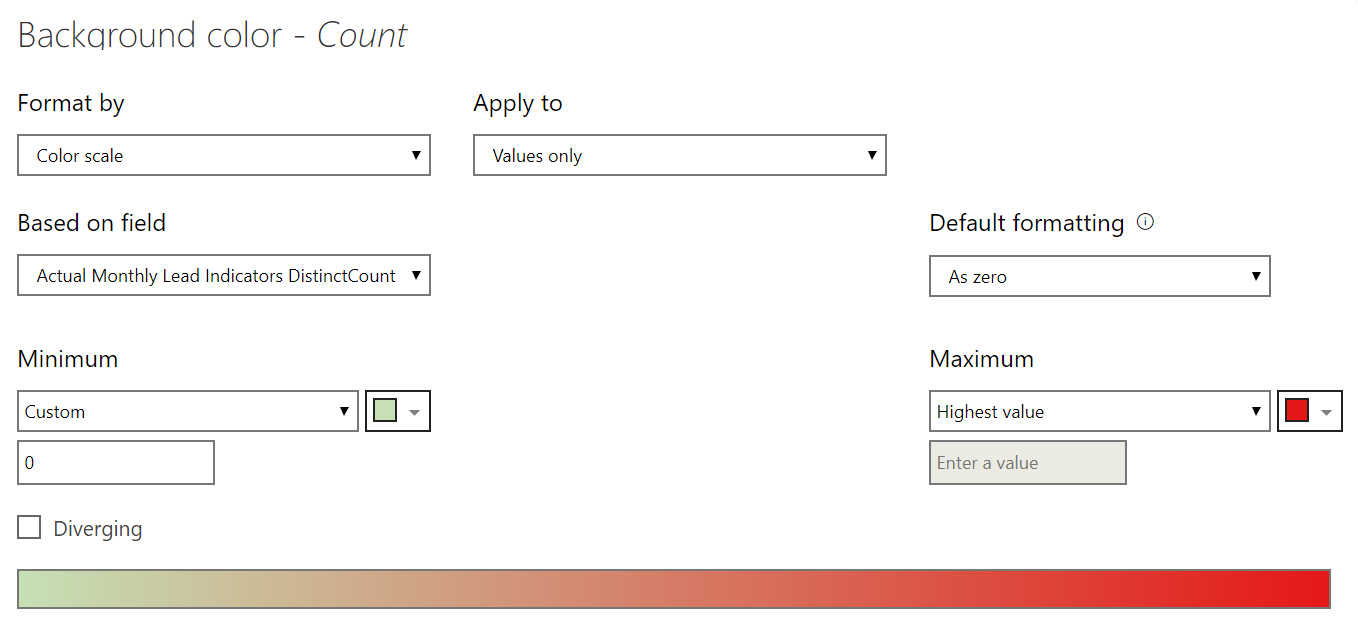1358x627 pixels.
Task: Open the Maximum dropdown showing Highest value
Action: tap(1100, 411)
